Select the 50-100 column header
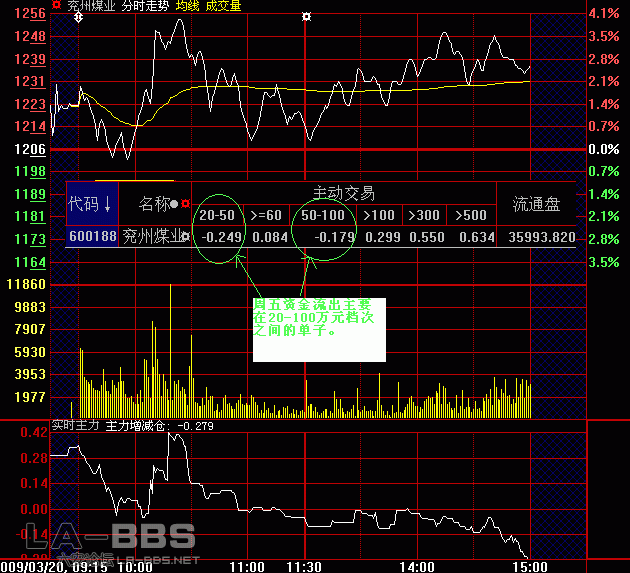 [322, 216]
